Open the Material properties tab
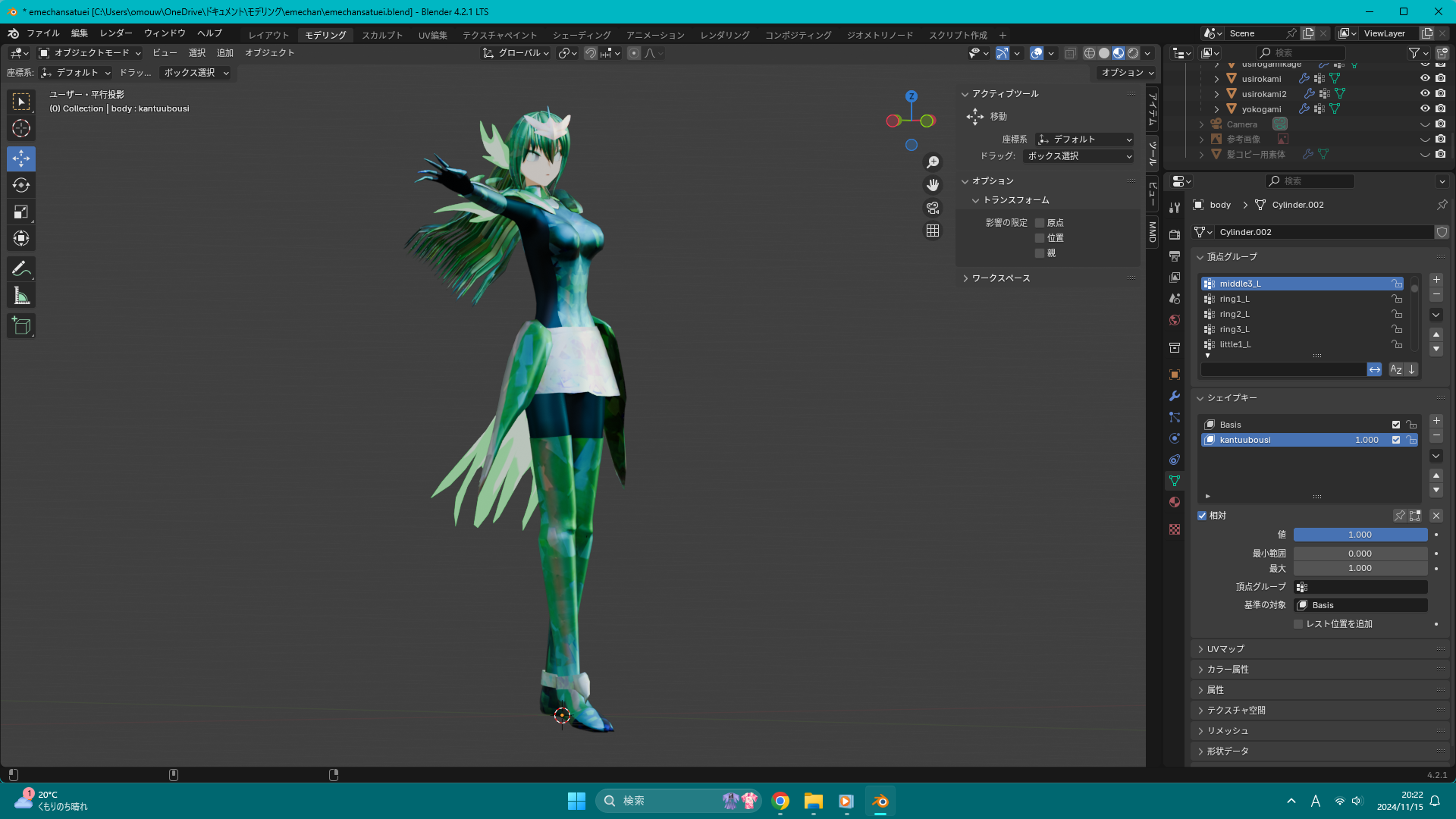Image resolution: width=1456 pixels, height=819 pixels. pos(1175,502)
